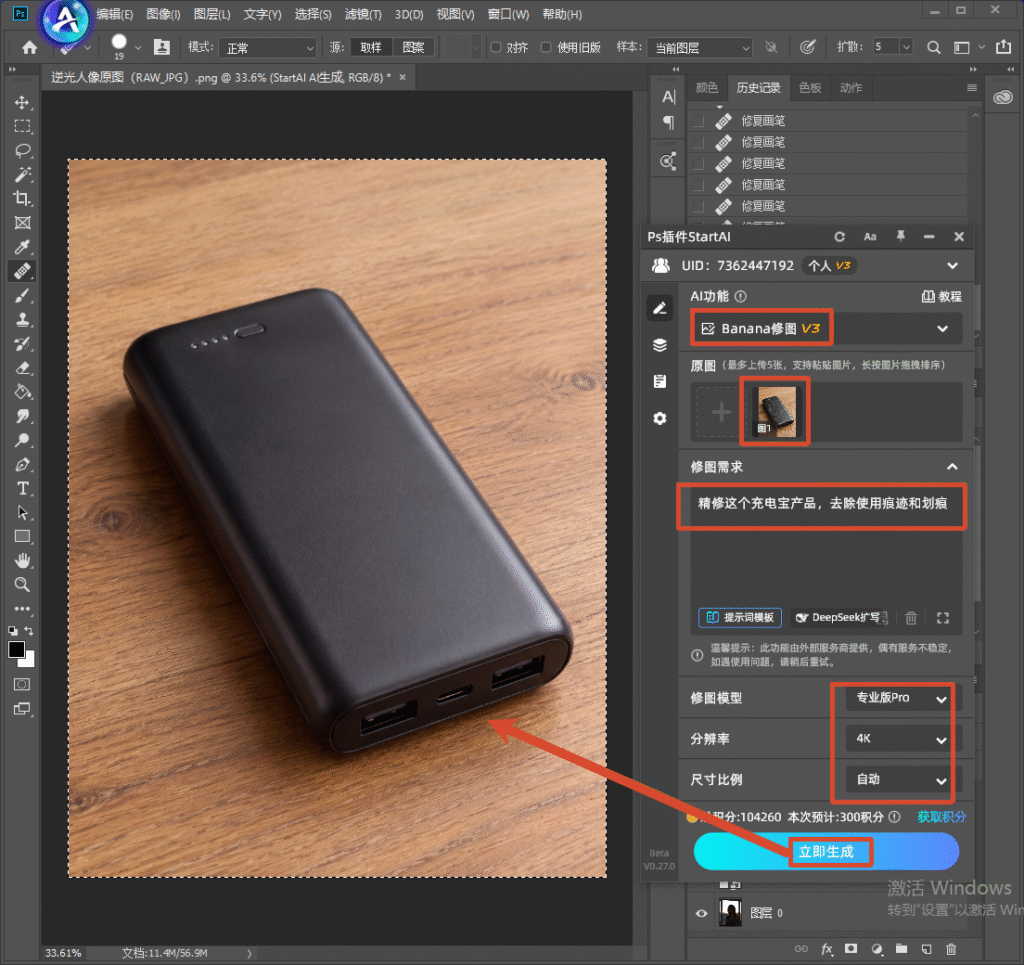Select the Zoom tool
The image size is (1024, 965).
click(x=22, y=584)
